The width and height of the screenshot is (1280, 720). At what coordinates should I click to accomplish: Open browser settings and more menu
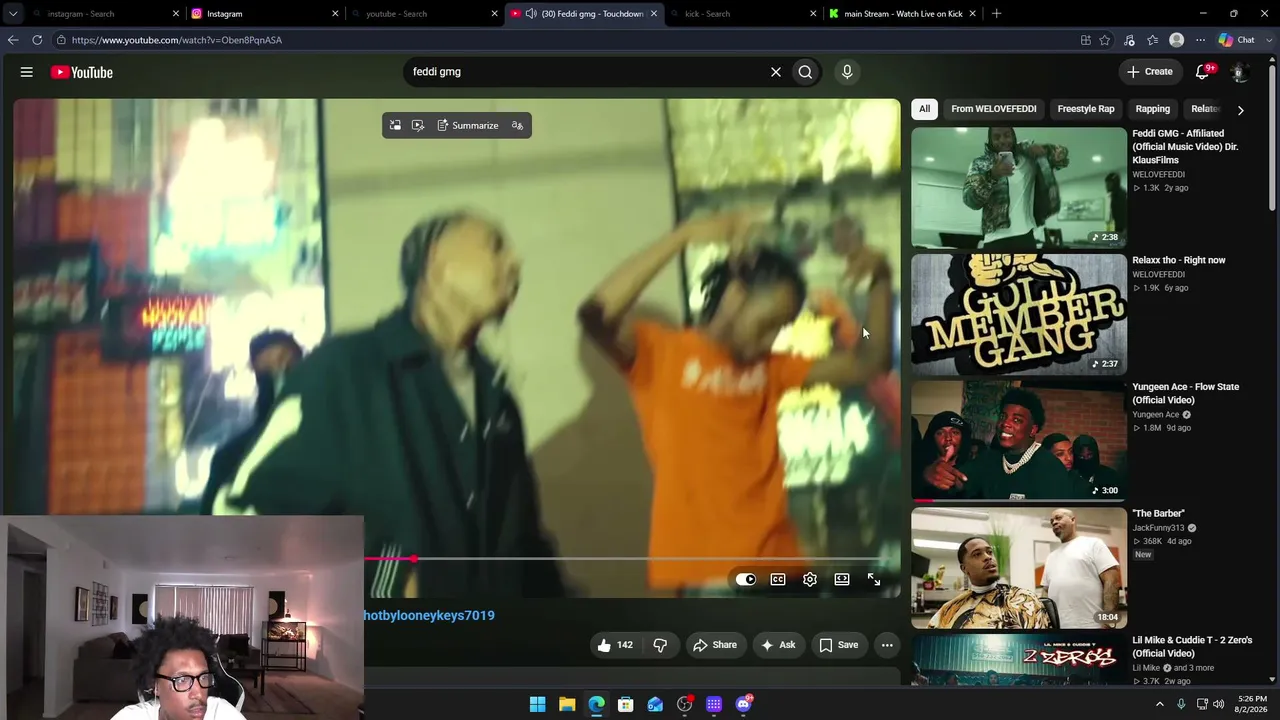(1199, 40)
